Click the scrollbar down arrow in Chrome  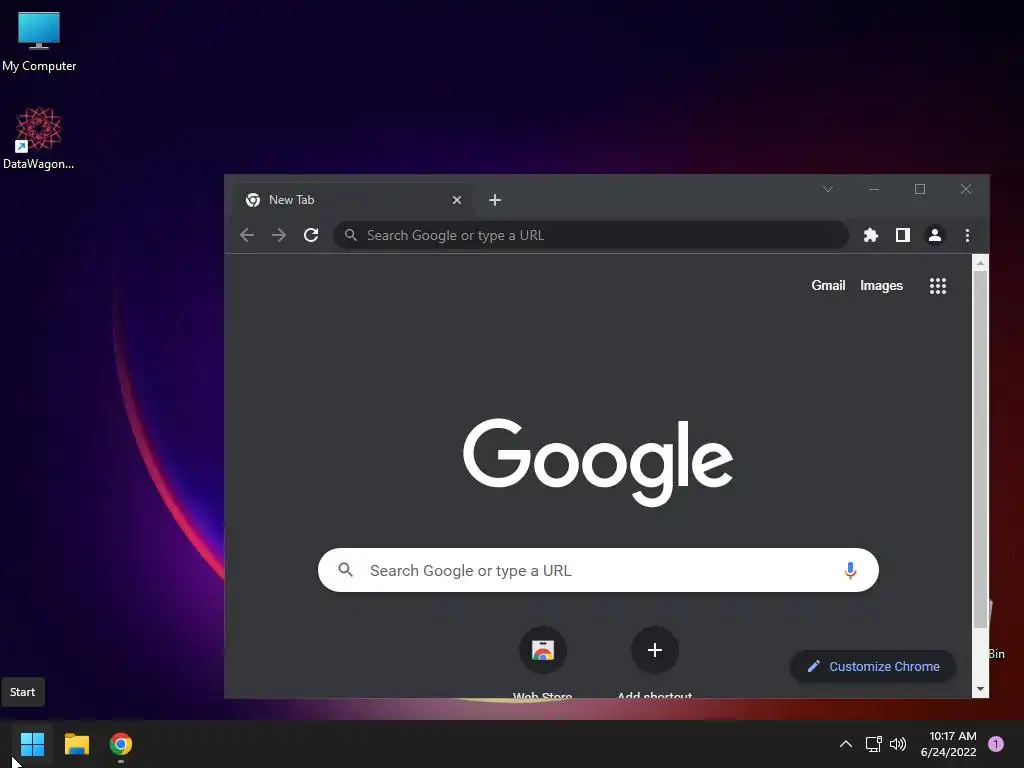click(980, 689)
